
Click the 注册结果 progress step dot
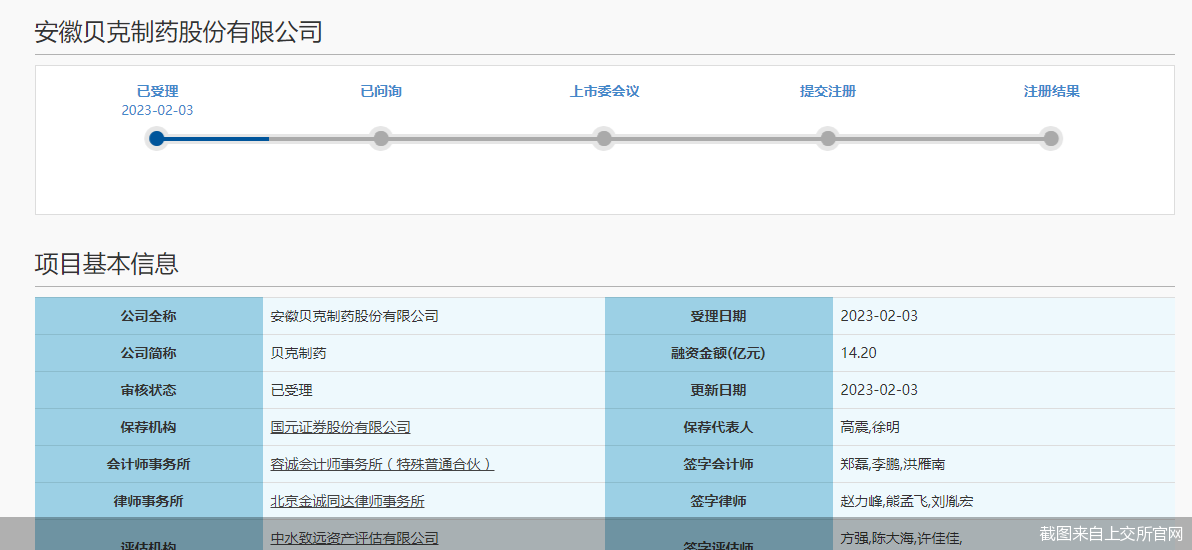click(1050, 139)
